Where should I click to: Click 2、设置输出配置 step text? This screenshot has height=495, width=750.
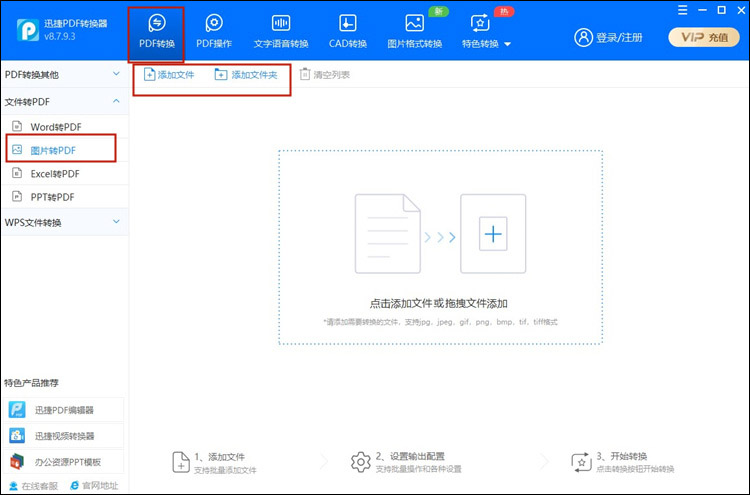click(x=410, y=456)
